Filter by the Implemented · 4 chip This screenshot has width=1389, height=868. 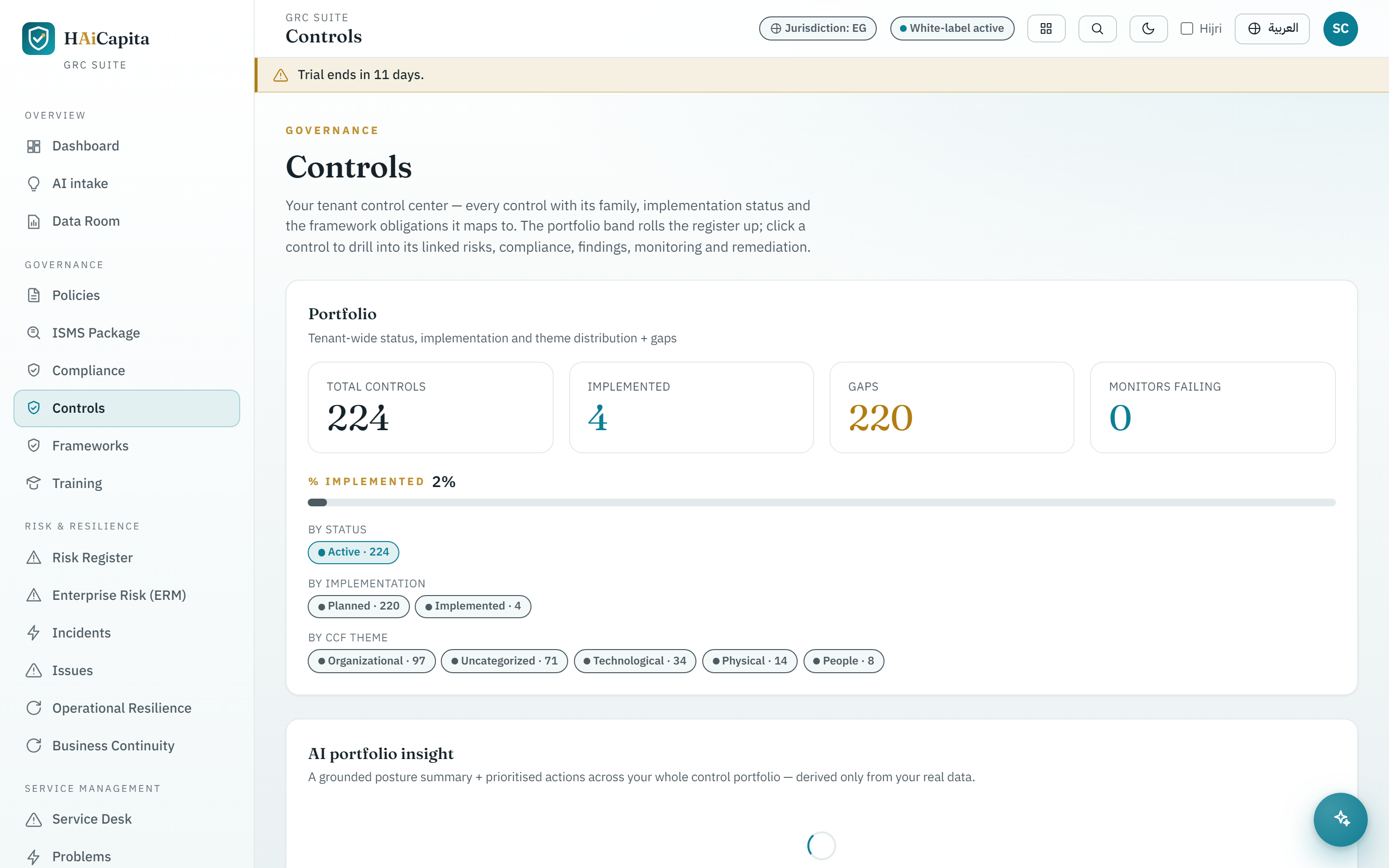point(473,606)
